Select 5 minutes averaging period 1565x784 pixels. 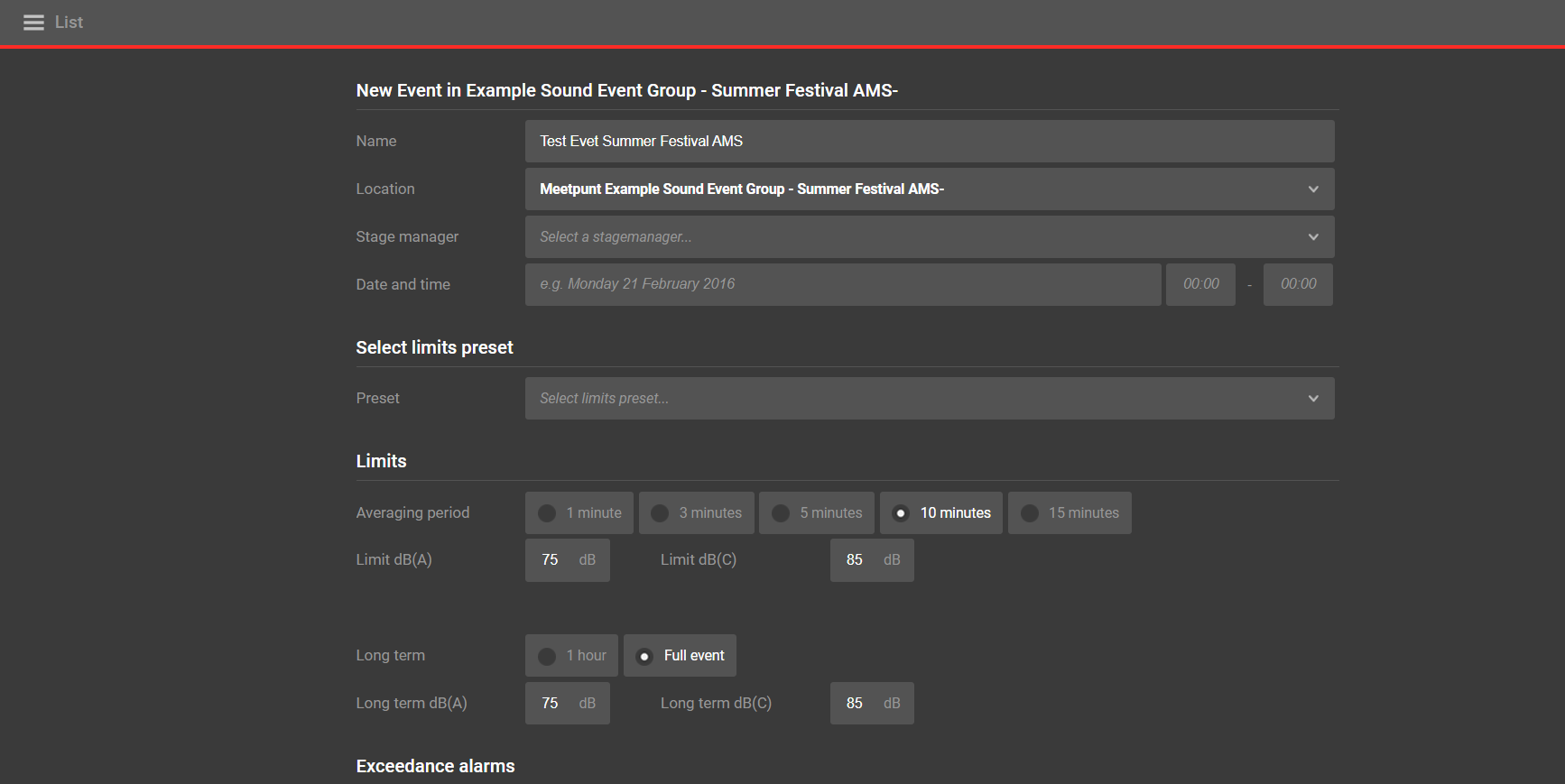pyautogui.click(x=817, y=513)
